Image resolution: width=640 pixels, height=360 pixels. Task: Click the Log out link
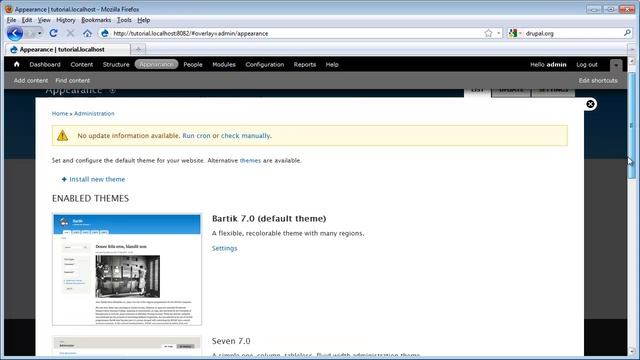coord(587,64)
